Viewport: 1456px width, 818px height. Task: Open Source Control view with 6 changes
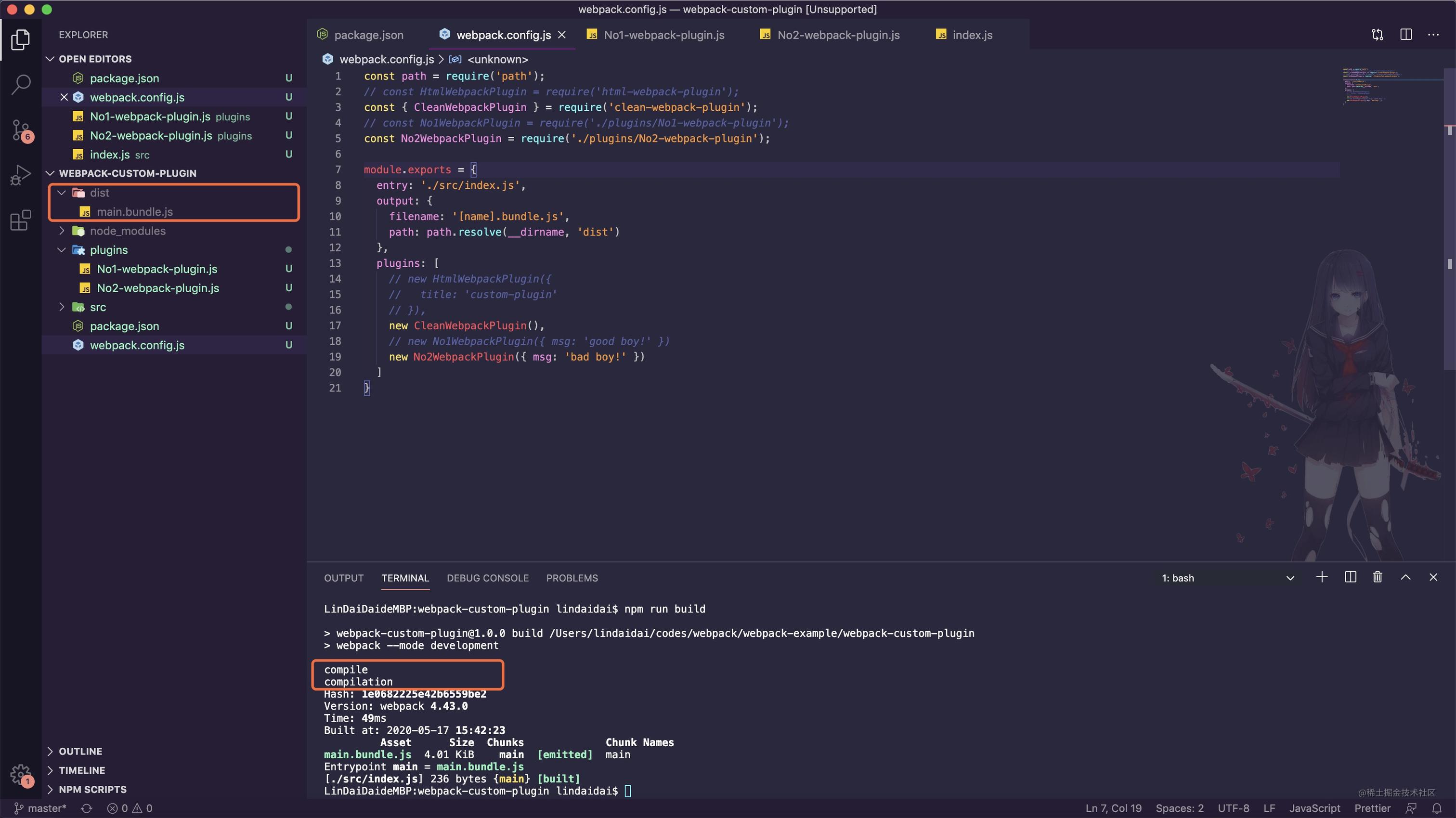pyautogui.click(x=22, y=130)
